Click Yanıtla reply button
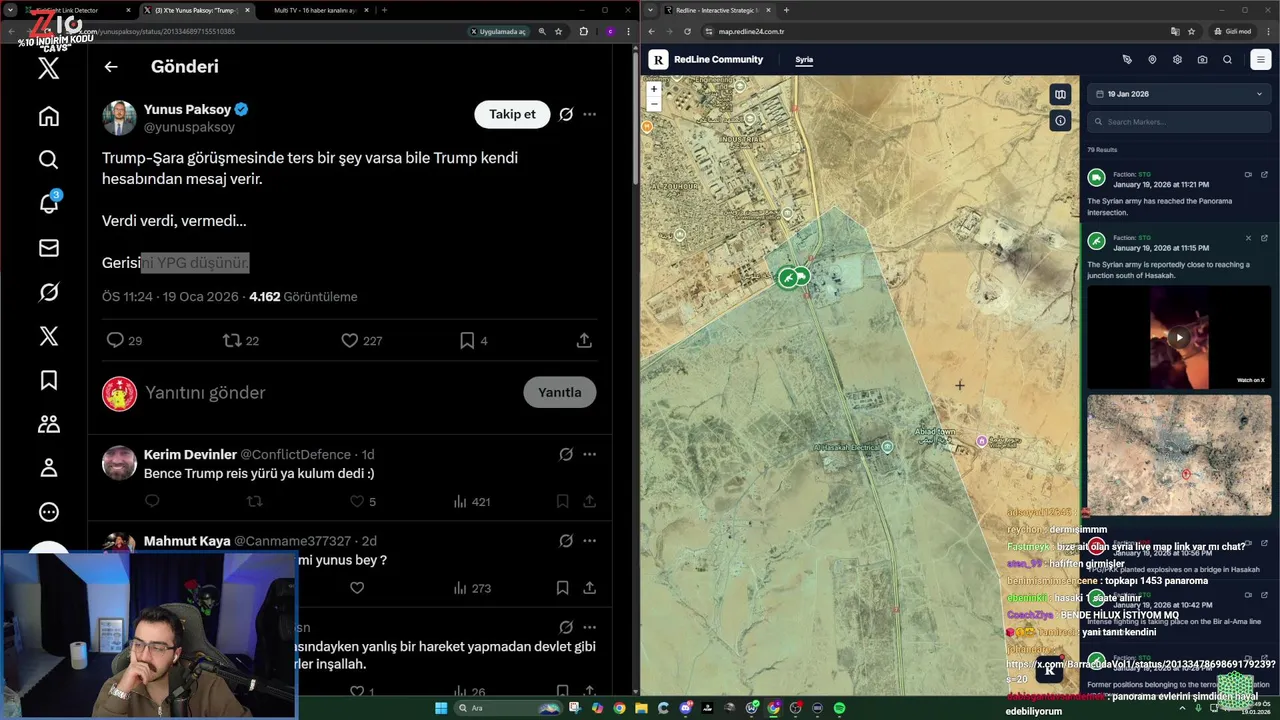The width and height of the screenshot is (1280, 720). tap(560, 392)
